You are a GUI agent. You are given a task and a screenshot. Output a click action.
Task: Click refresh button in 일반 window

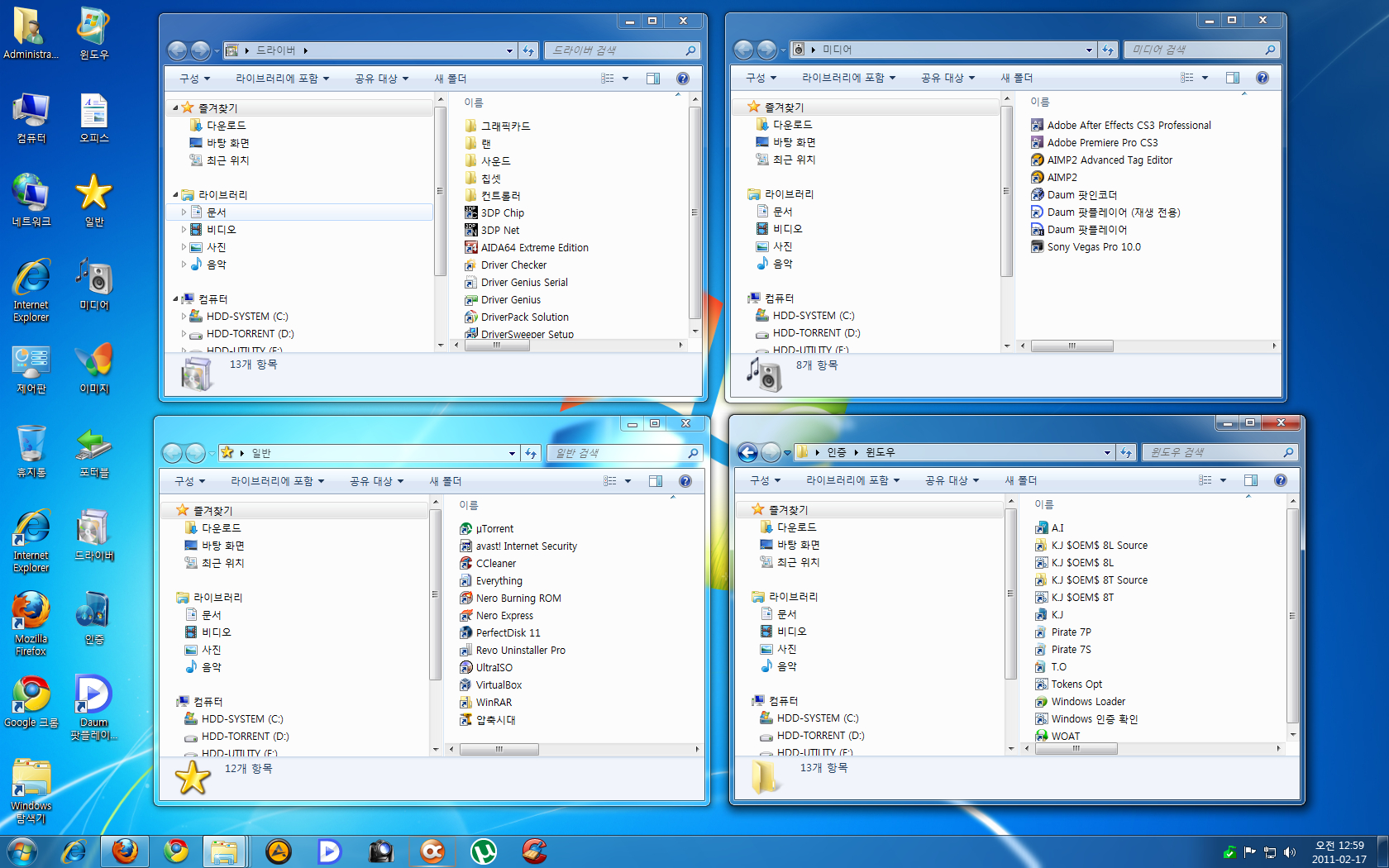pos(531,453)
